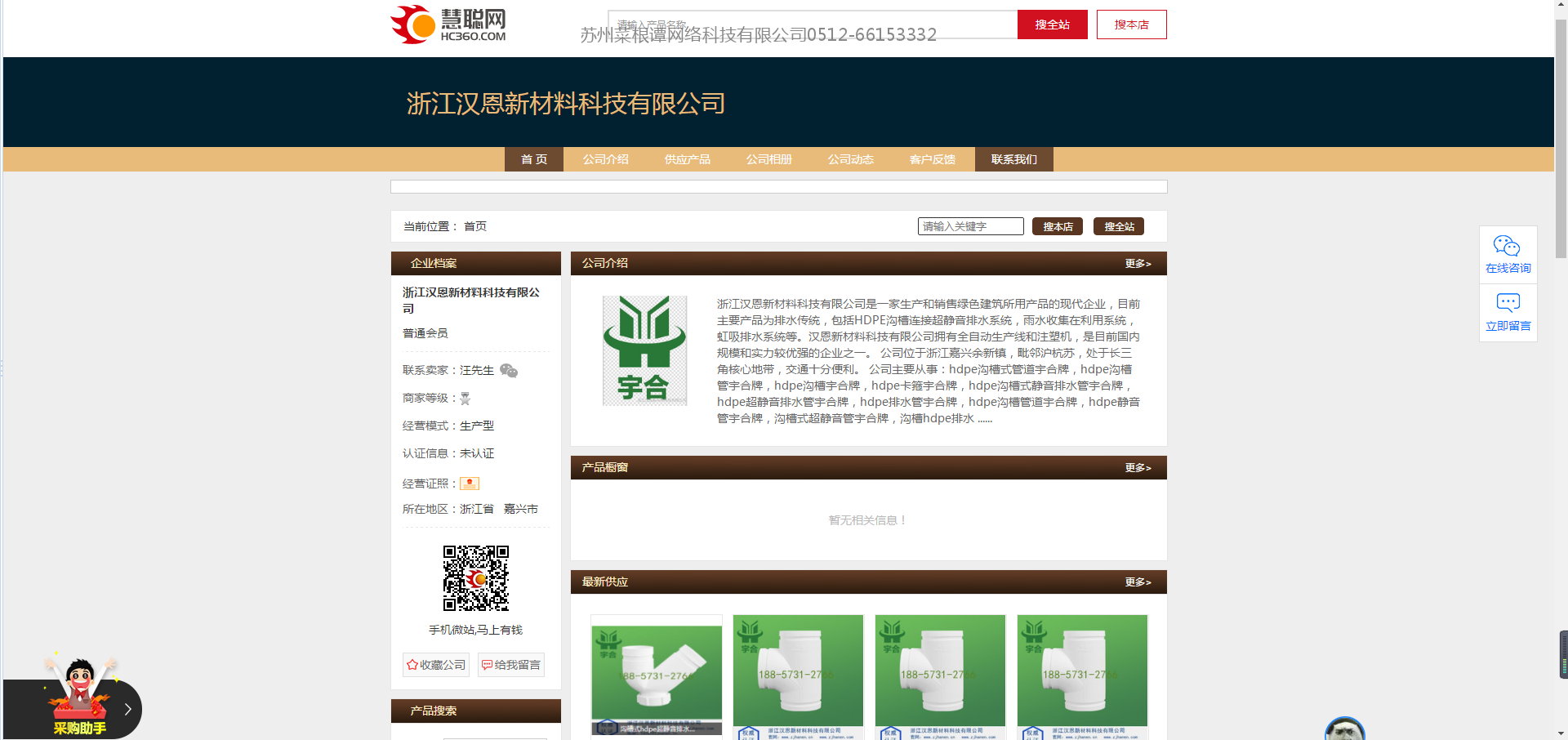The width and height of the screenshot is (1568, 740).
Task: Open fourth product thumbnail in 最新供应
Action: 1082,677
